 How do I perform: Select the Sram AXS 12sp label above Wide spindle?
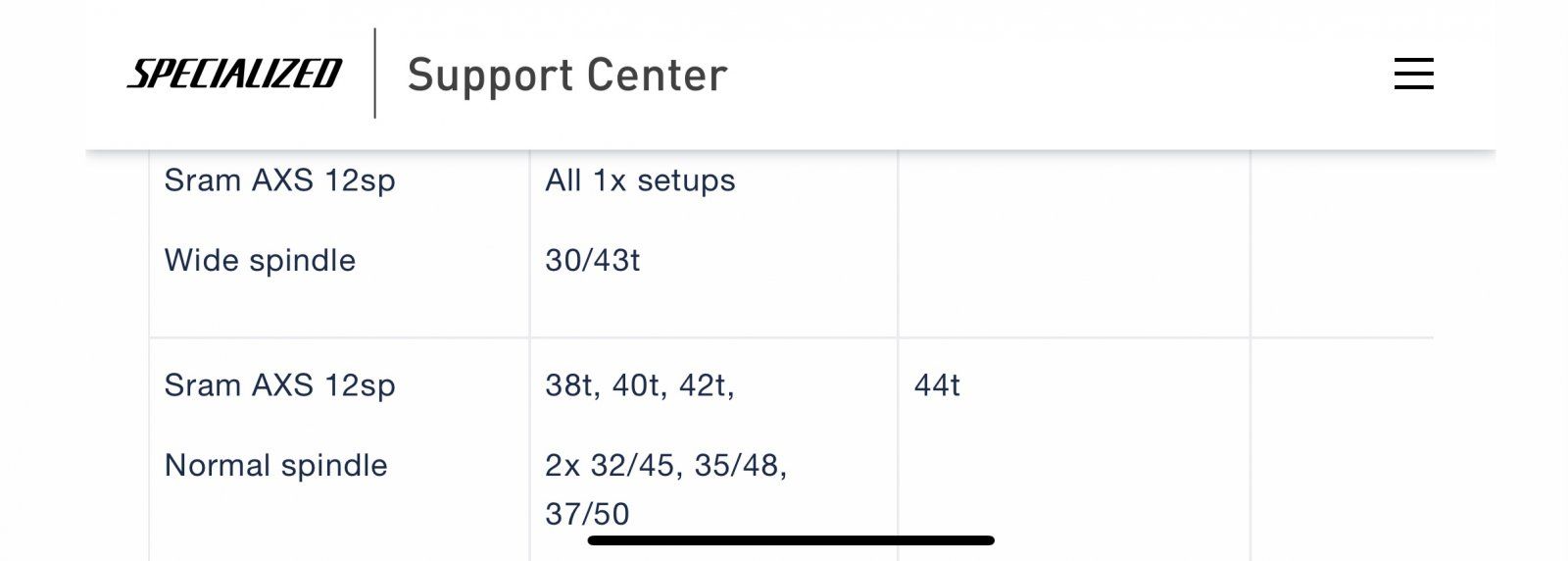point(279,180)
